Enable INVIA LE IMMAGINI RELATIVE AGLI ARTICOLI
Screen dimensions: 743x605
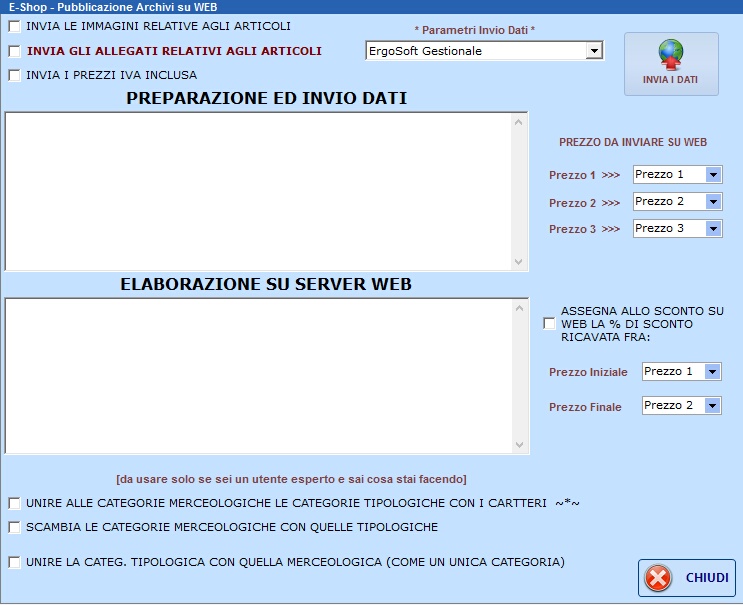(x=15, y=27)
